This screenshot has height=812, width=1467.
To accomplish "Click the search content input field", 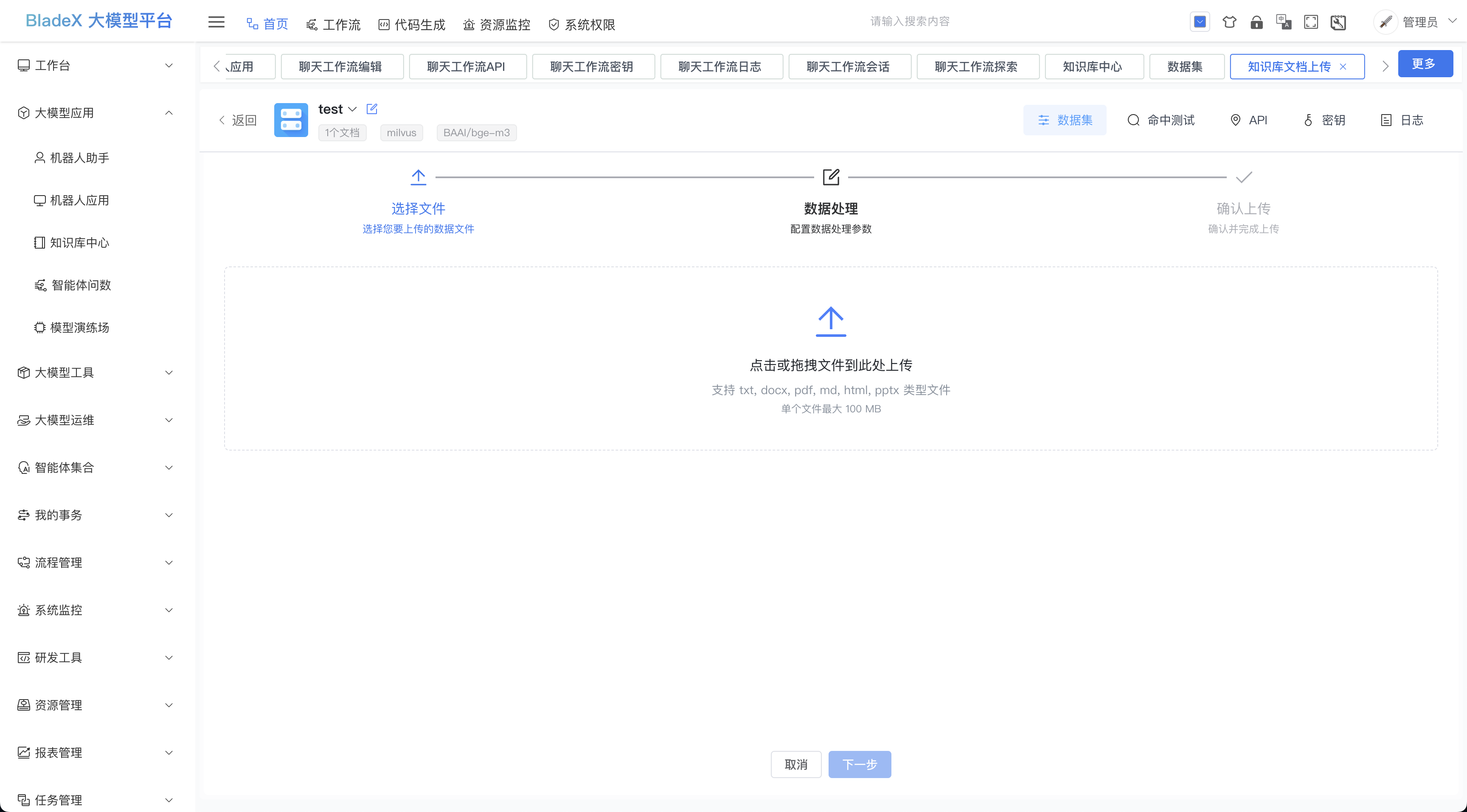I will coord(910,22).
